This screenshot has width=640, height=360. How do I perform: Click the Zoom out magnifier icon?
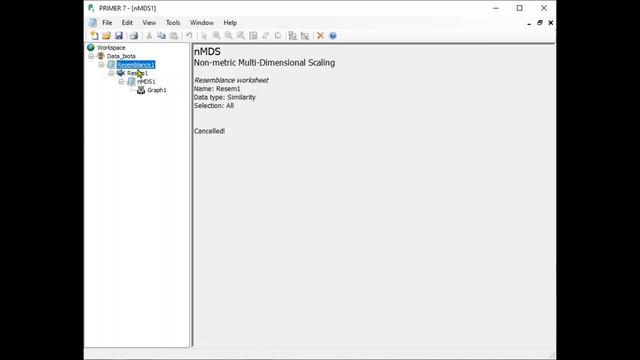tap(229, 36)
